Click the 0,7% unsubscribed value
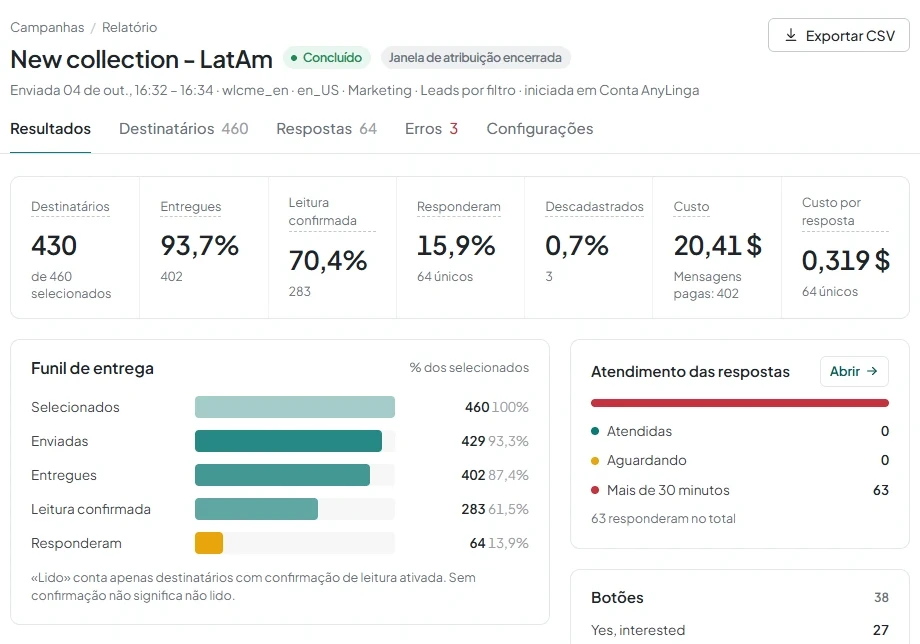This screenshot has height=644, width=920. click(577, 246)
